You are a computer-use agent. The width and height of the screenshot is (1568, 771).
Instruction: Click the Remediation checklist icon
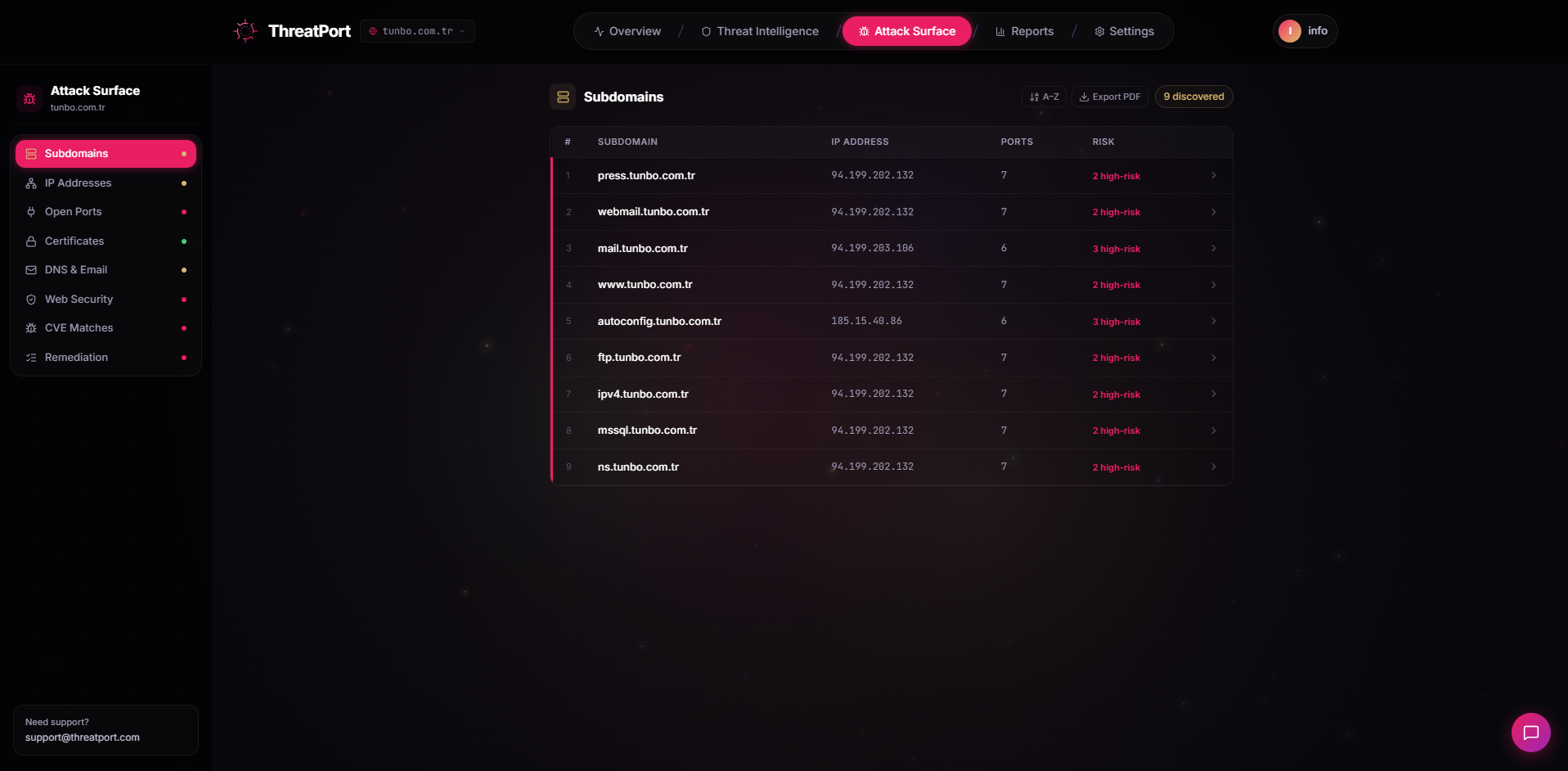pos(31,358)
